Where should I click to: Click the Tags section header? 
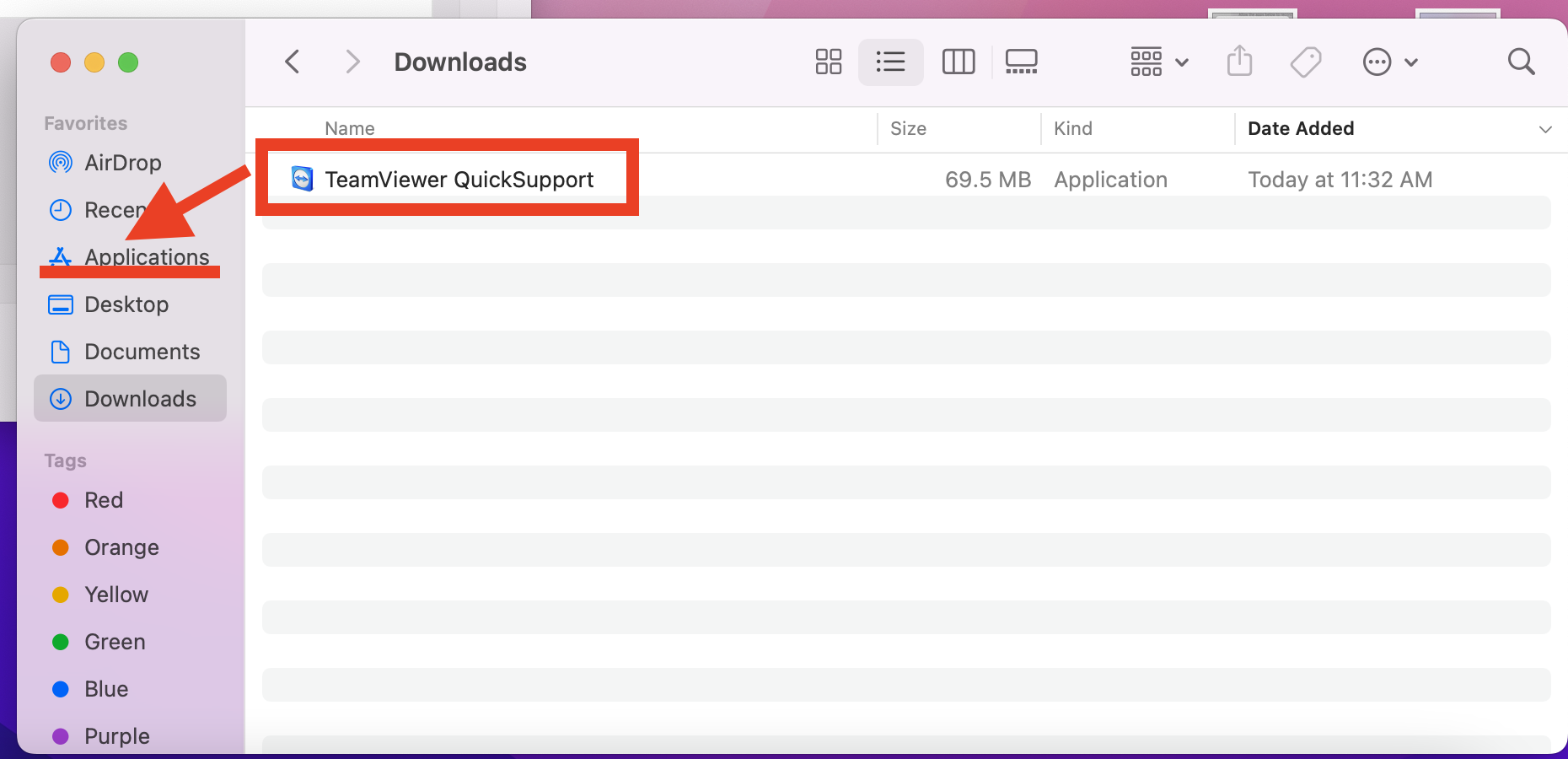click(66, 460)
